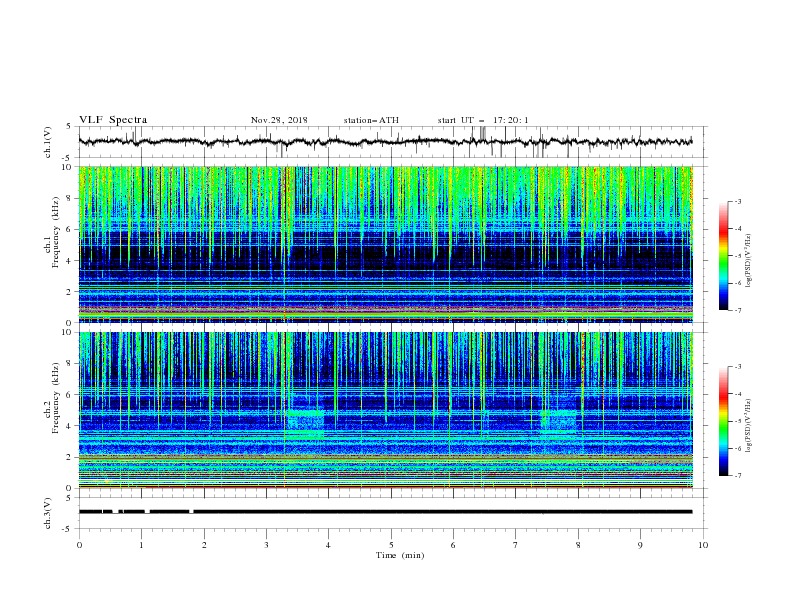The height and width of the screenshot is (612, 792).
Task: Click the ch.3 black signal bar
Action: tap(385, 512)
